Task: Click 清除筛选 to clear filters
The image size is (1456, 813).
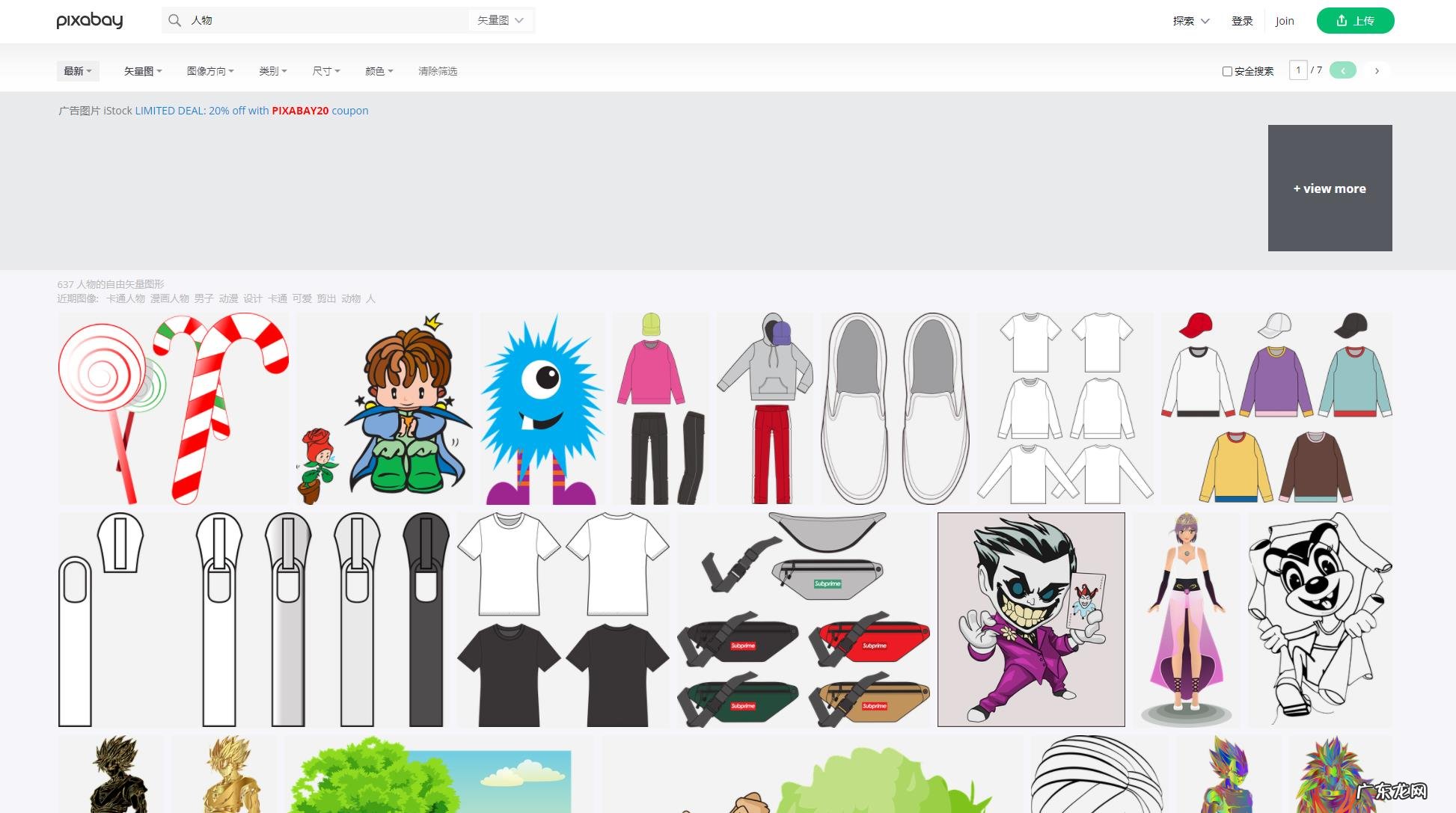Action: pos(438,71)
